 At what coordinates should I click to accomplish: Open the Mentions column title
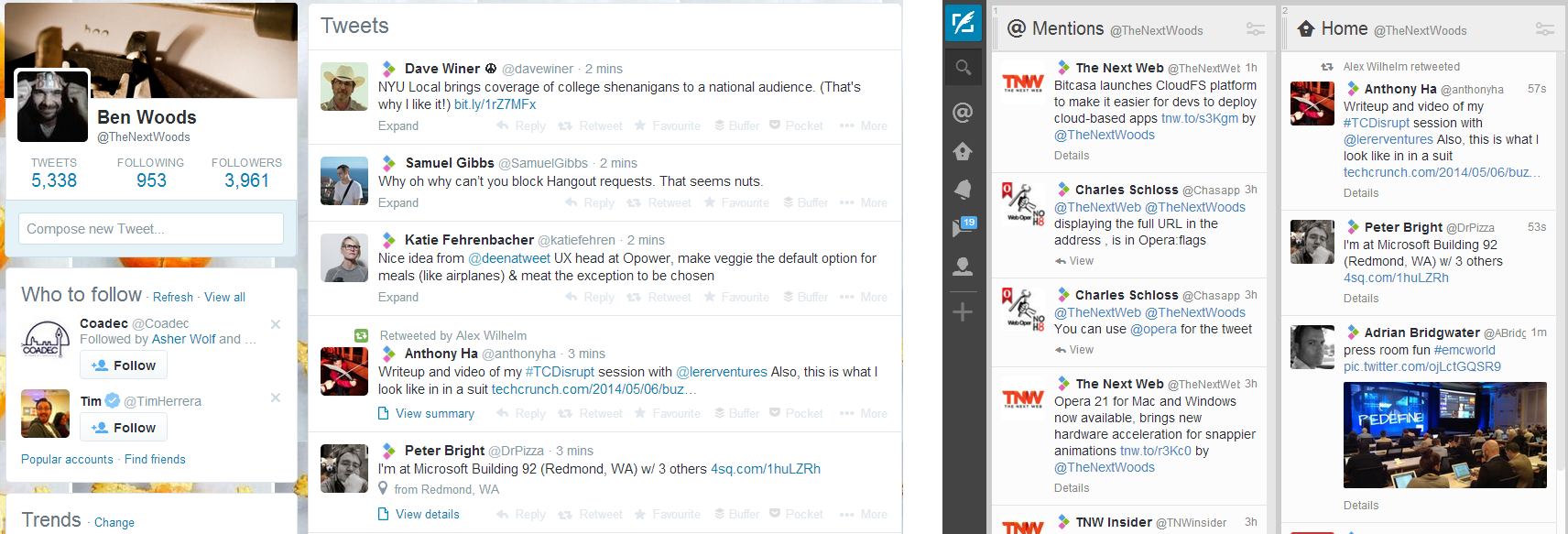[1068, 29]
